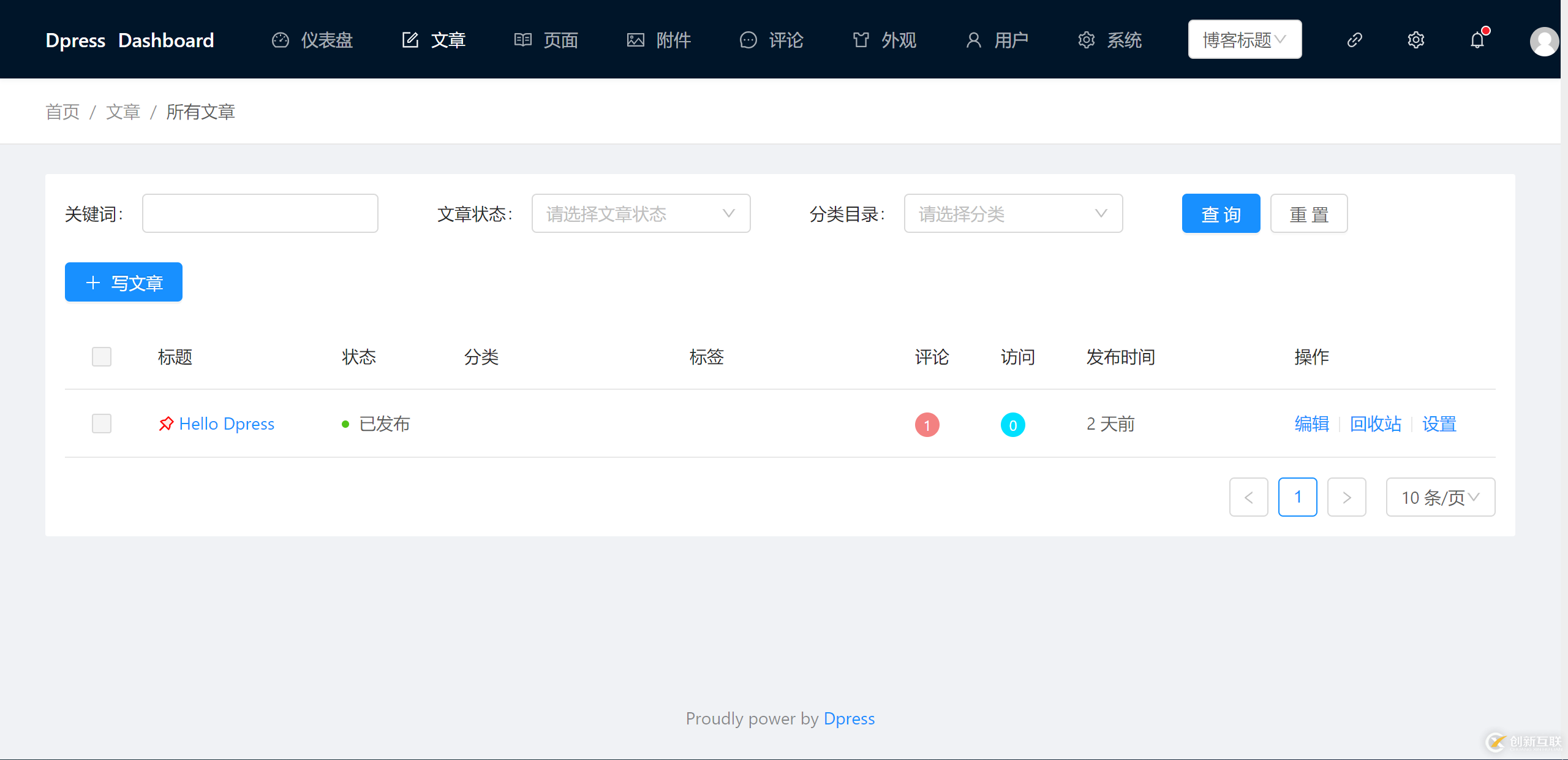Click the notification bell icon
The image size is (1568, 760).
[1477, 40]
